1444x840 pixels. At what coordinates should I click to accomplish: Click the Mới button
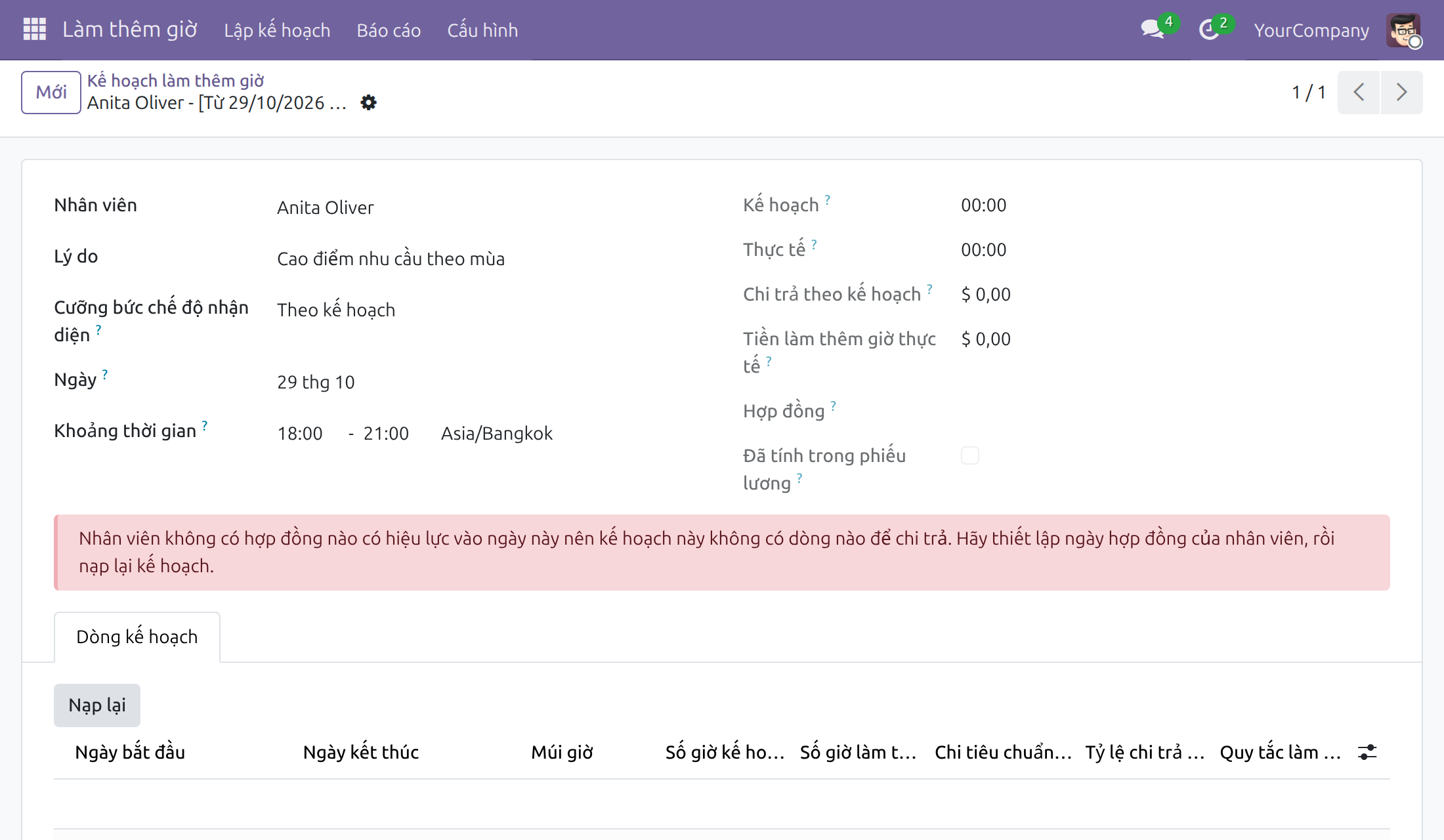point(51,92)
